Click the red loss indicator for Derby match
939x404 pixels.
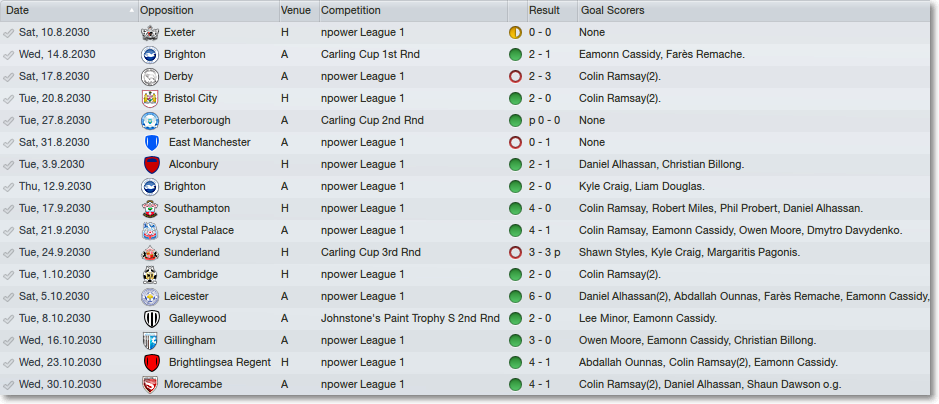[515, 77]
